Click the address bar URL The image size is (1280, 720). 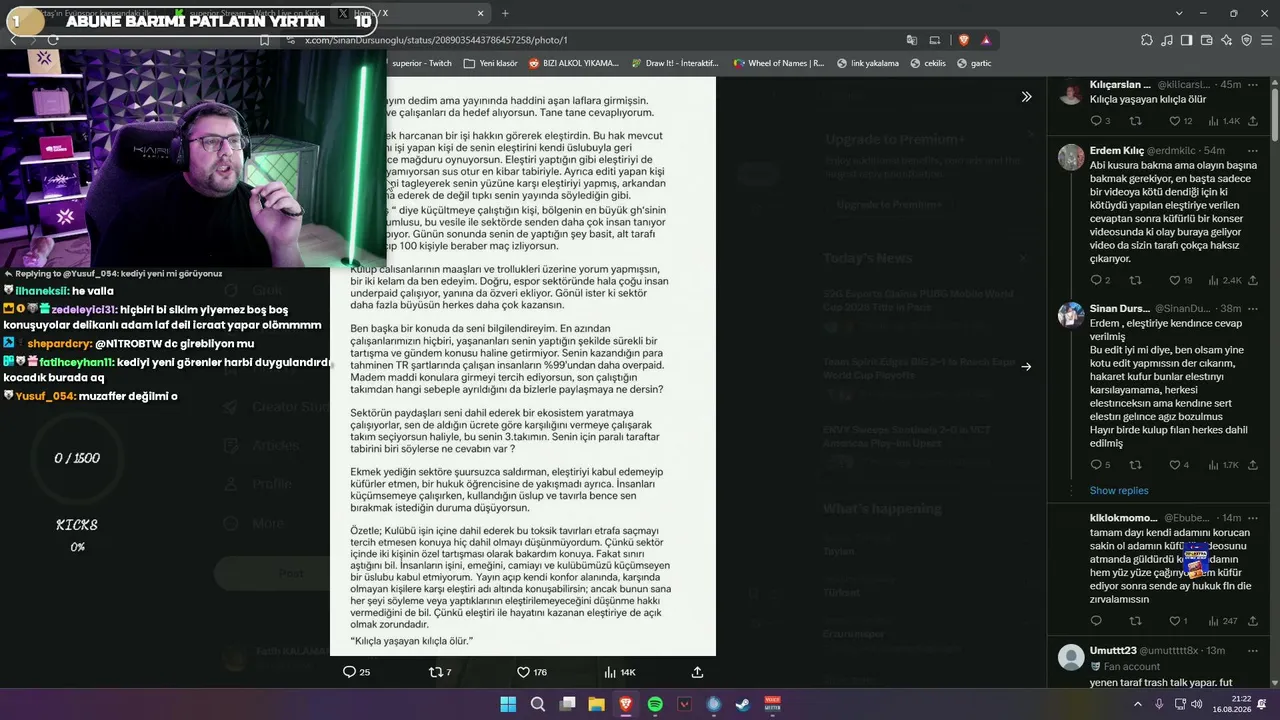436,40
